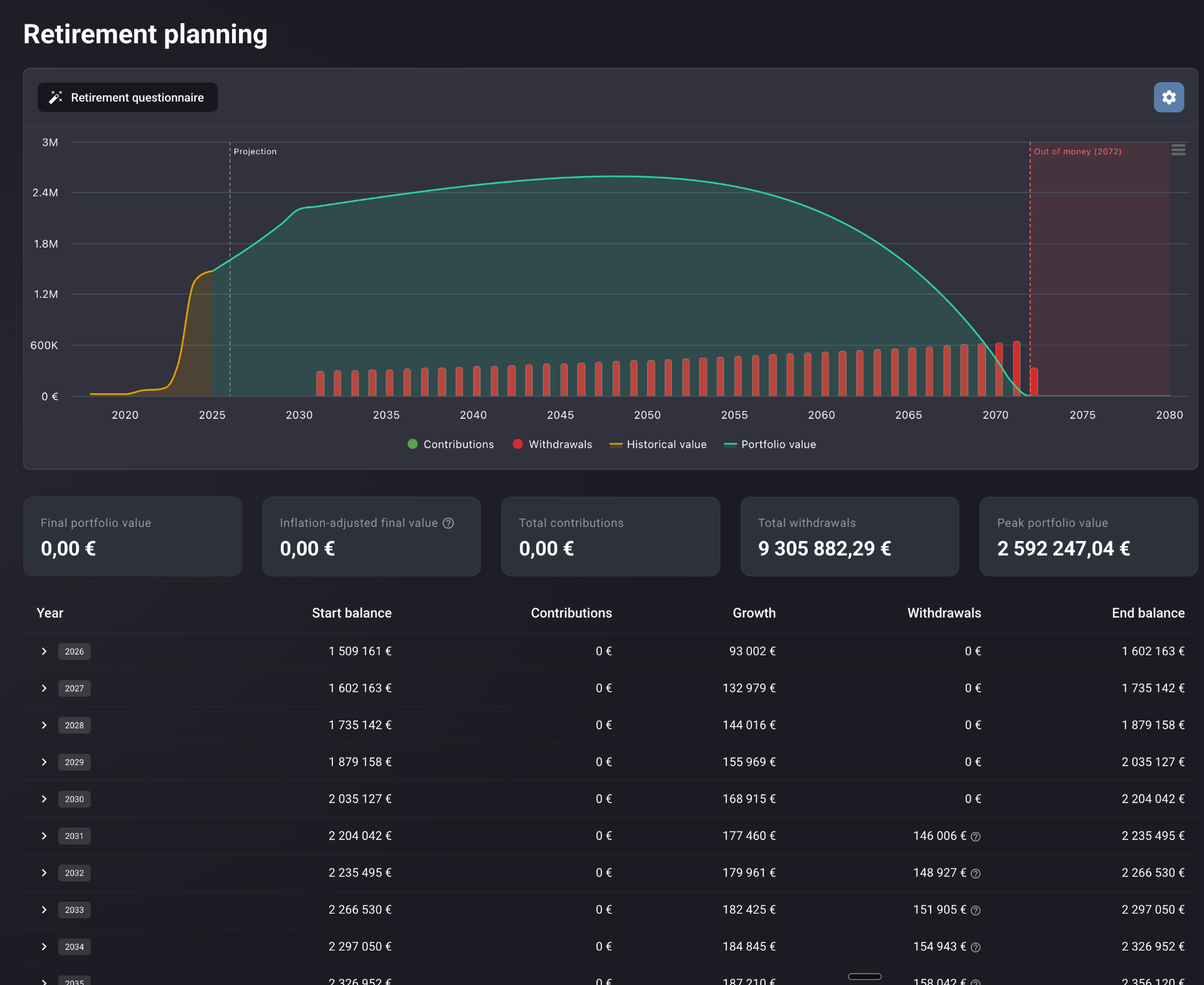
Task: Click the Final portfolio value card
Action: pos(132,537)
